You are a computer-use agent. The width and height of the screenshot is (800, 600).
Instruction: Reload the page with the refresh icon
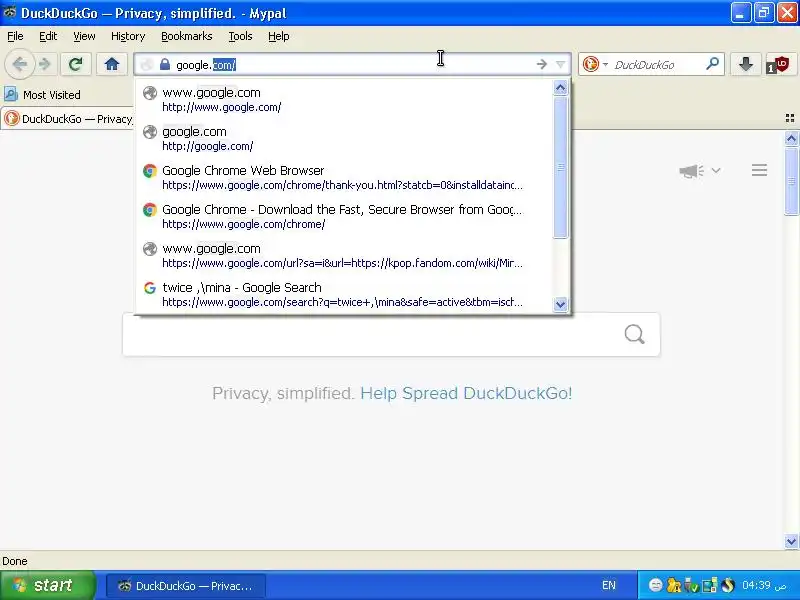coord(76,64)
